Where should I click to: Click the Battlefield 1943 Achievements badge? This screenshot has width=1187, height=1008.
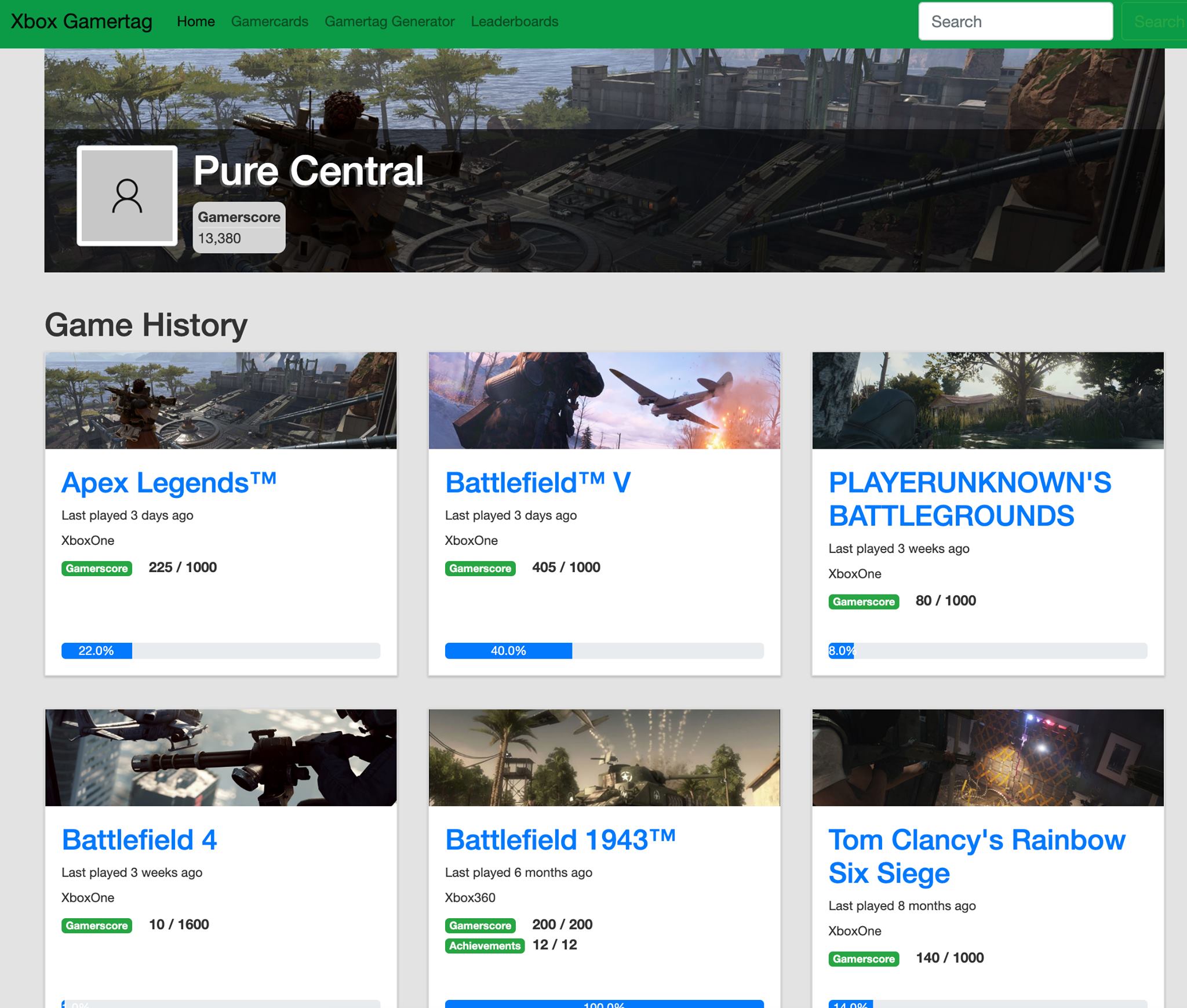point(485,945)
